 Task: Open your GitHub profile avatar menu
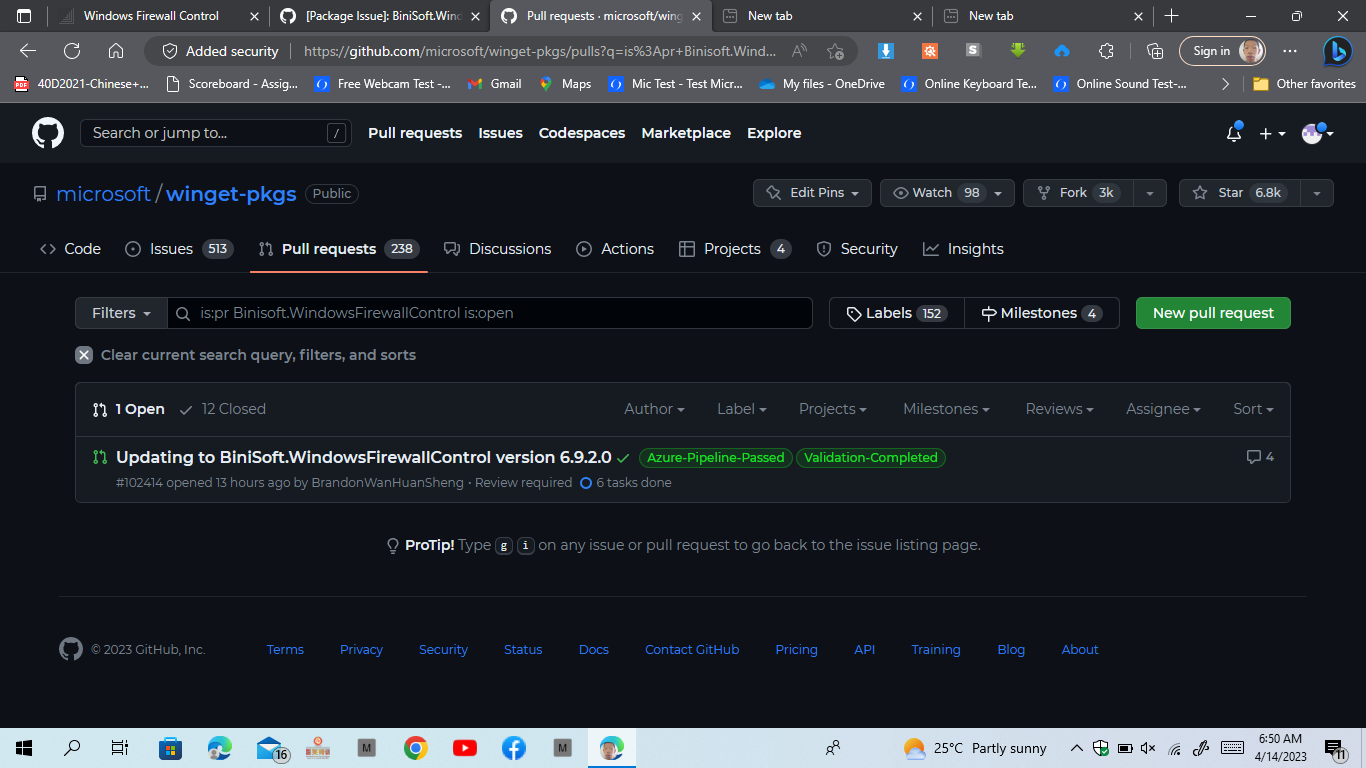coord(1314,133)
